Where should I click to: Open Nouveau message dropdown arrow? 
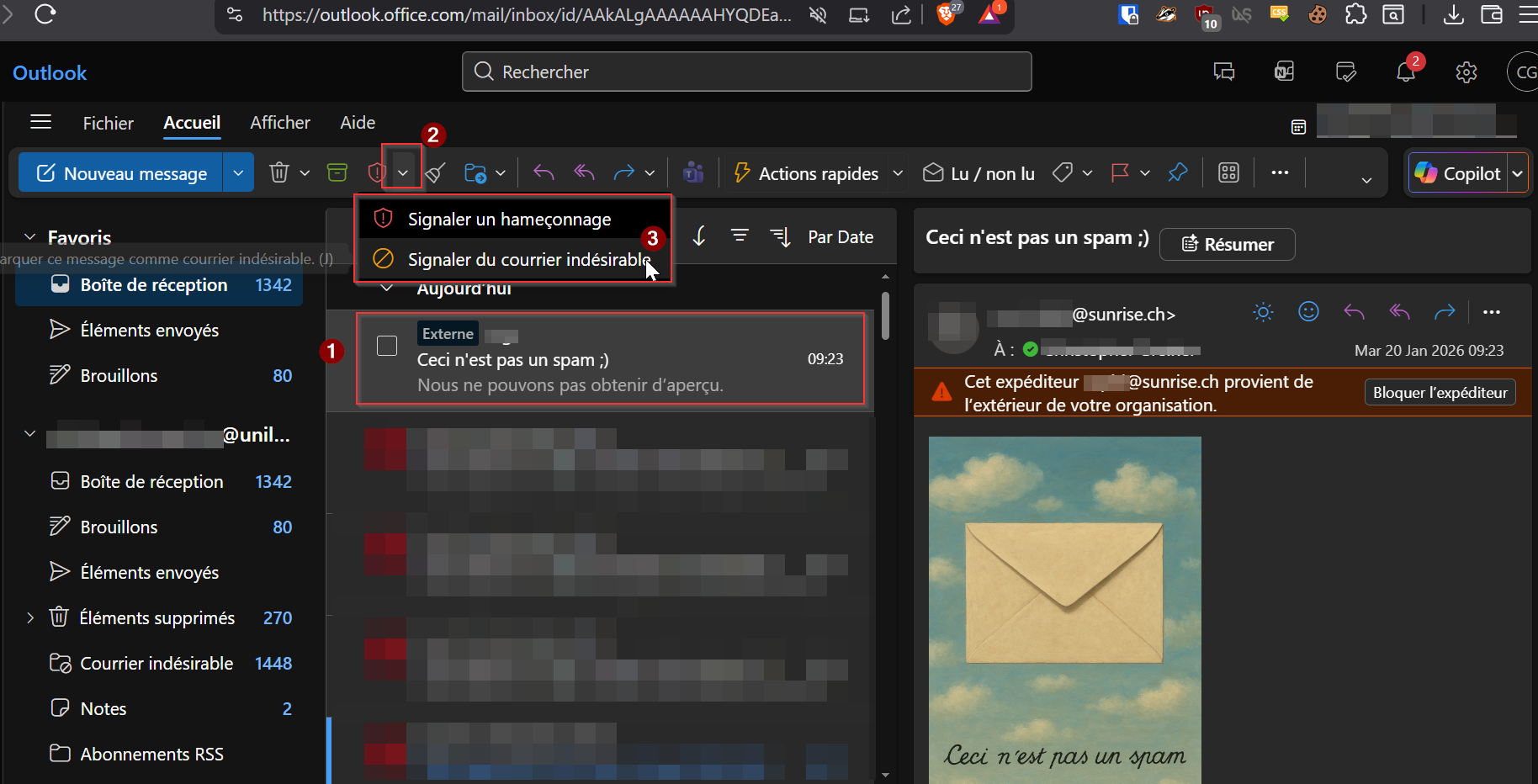coord(238,173)
